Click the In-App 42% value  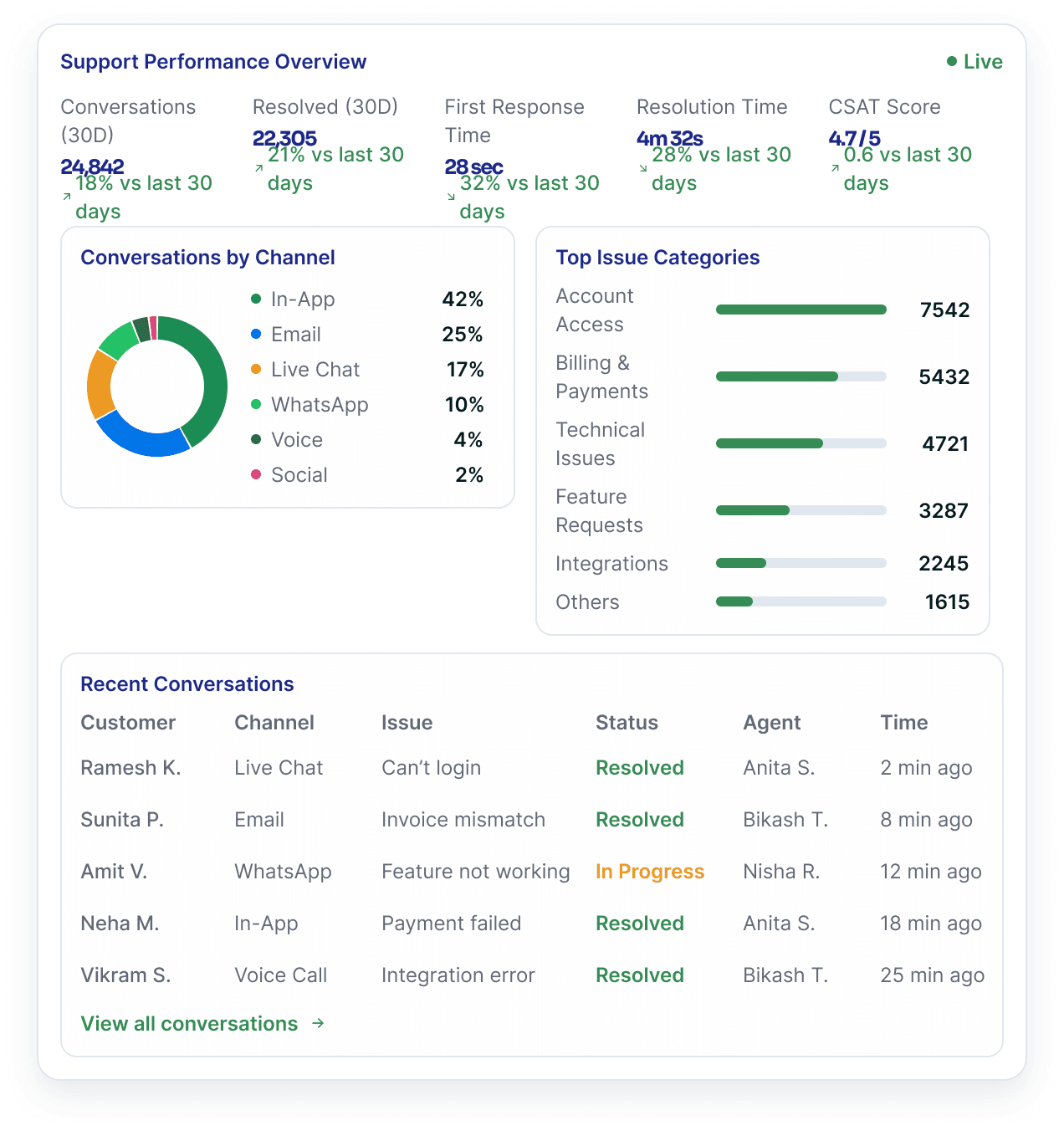coord(463,299)
